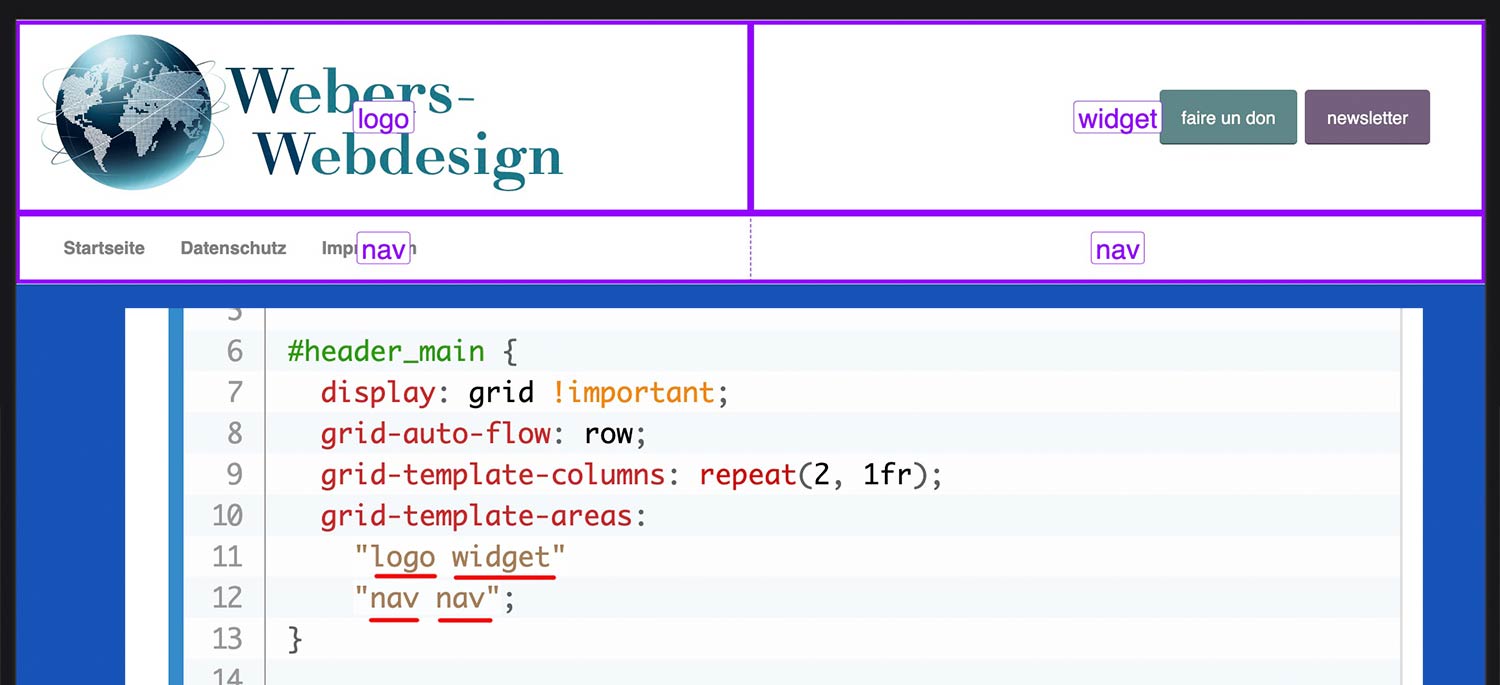Click the Webers-Webdesign globe logo
This screenshot has width=1500, height=685.
click(x=130, y=112)
